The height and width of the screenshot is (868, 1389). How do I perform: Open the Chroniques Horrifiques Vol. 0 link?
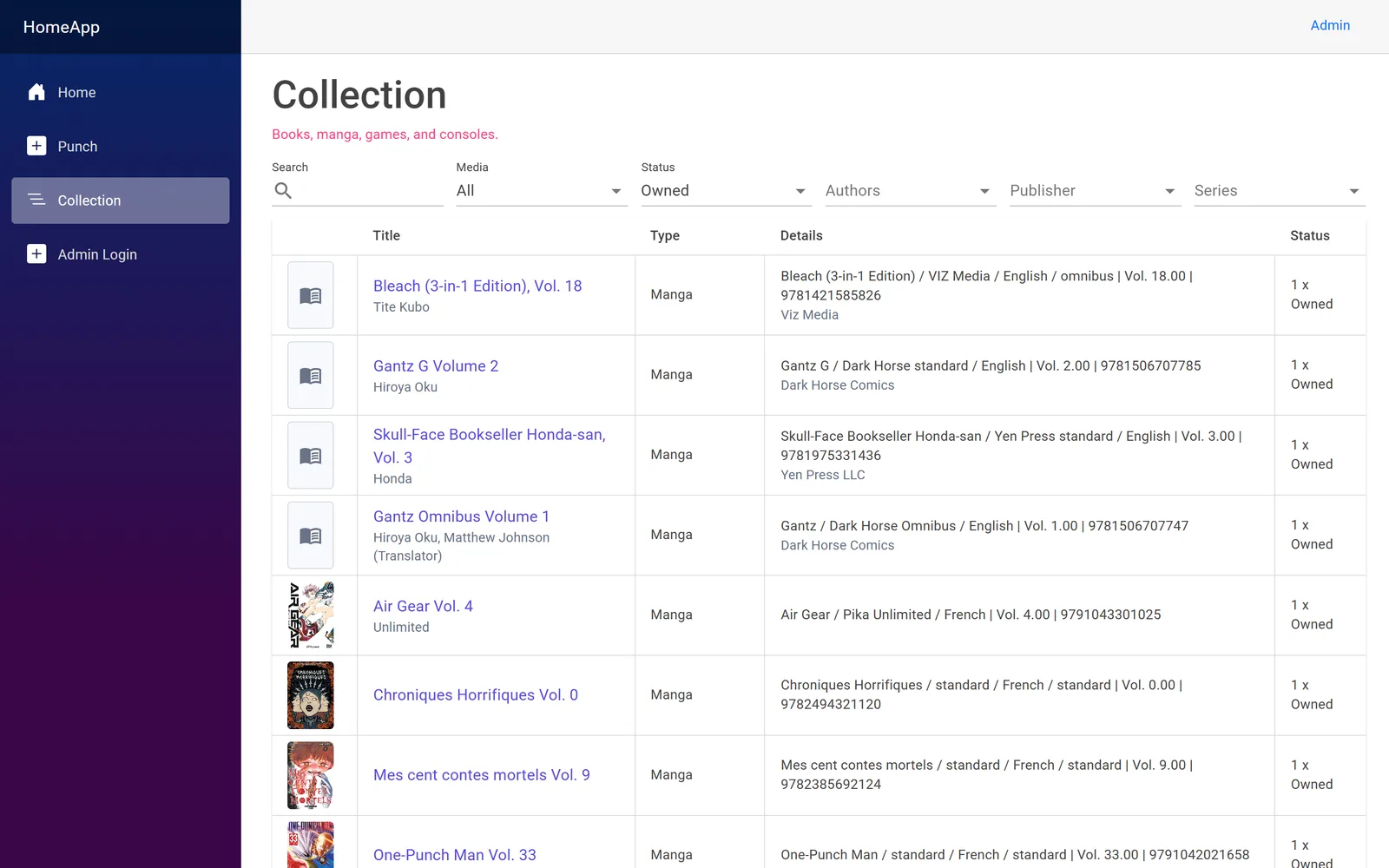476,694
